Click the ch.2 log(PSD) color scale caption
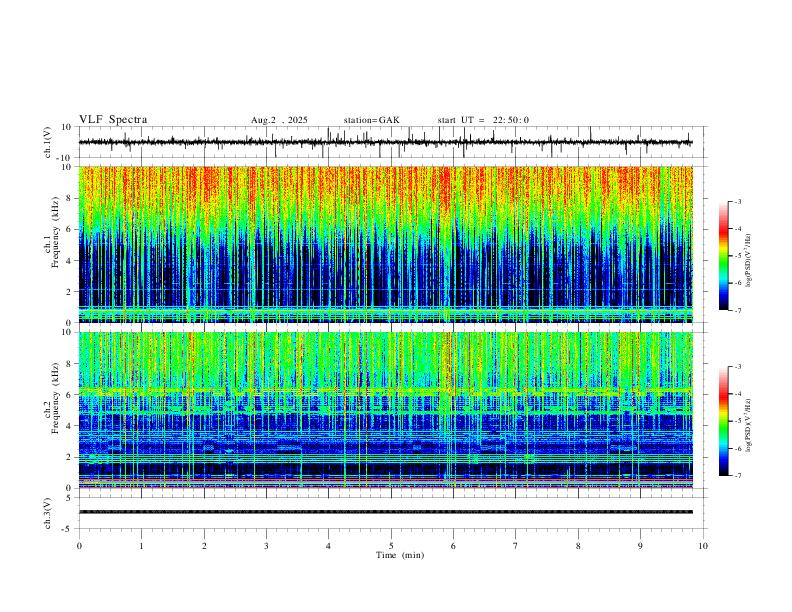The width and height of the screenshot is (792, 612). [x=749, y=425]
